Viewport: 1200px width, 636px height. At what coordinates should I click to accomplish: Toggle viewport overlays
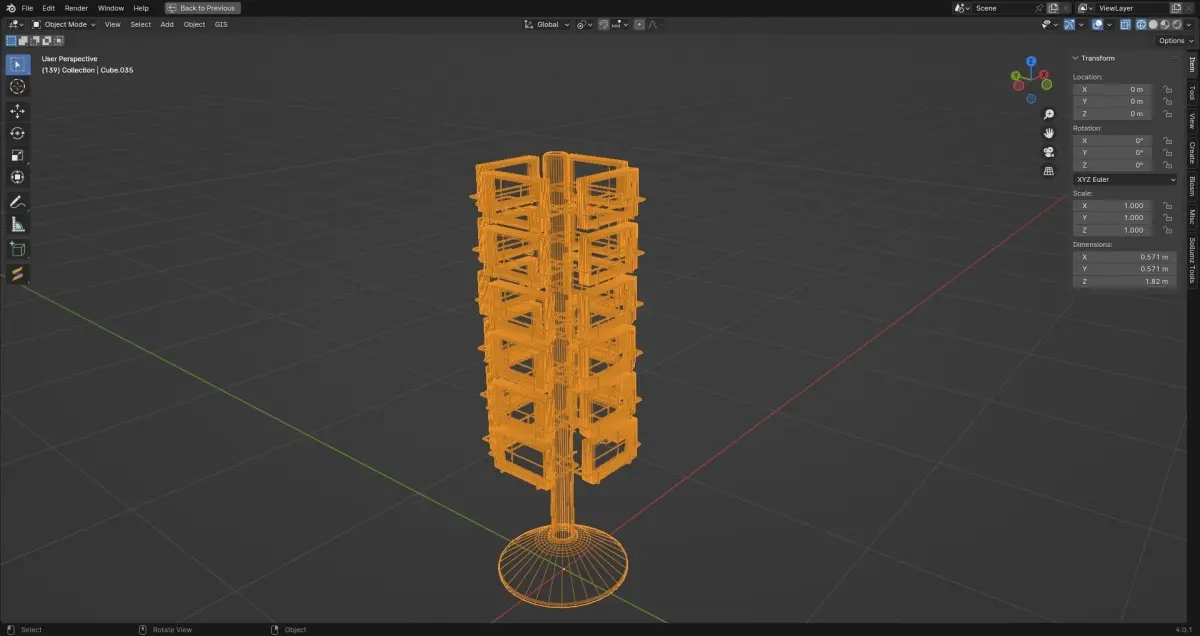(1097, 24)
